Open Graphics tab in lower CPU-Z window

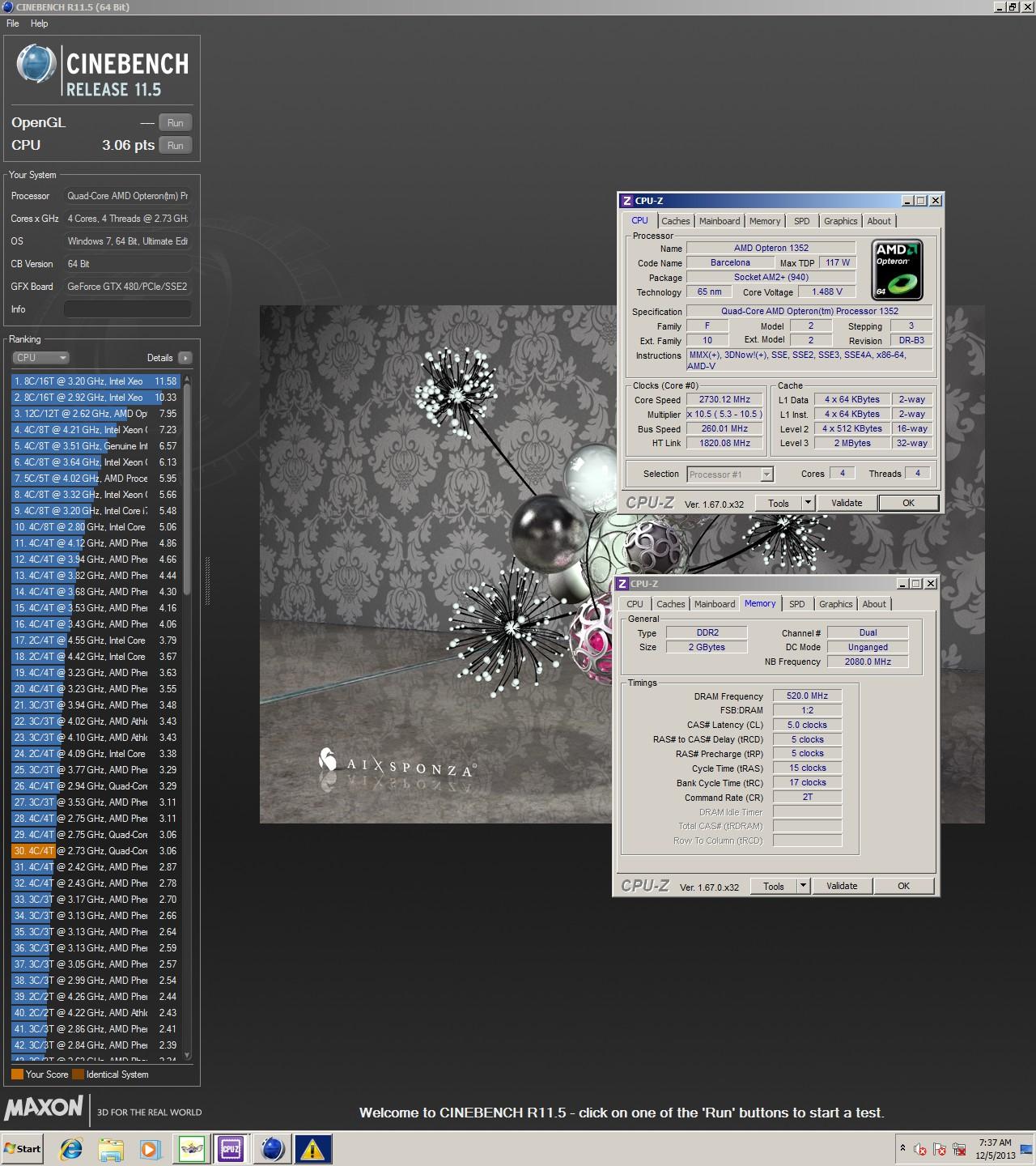click(835, 604)
